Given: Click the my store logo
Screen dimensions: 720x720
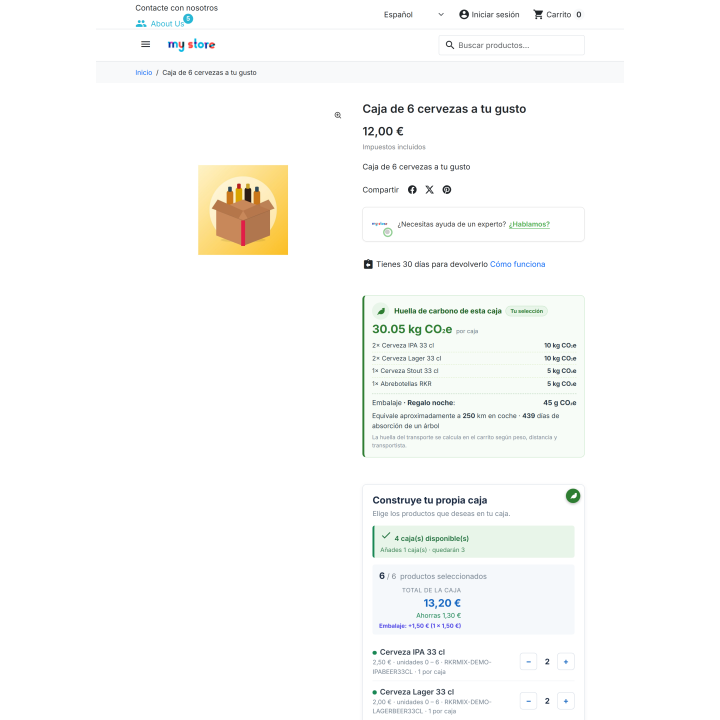Looking at the screenshot, I should pyautogui.click(x=191, y=45).
